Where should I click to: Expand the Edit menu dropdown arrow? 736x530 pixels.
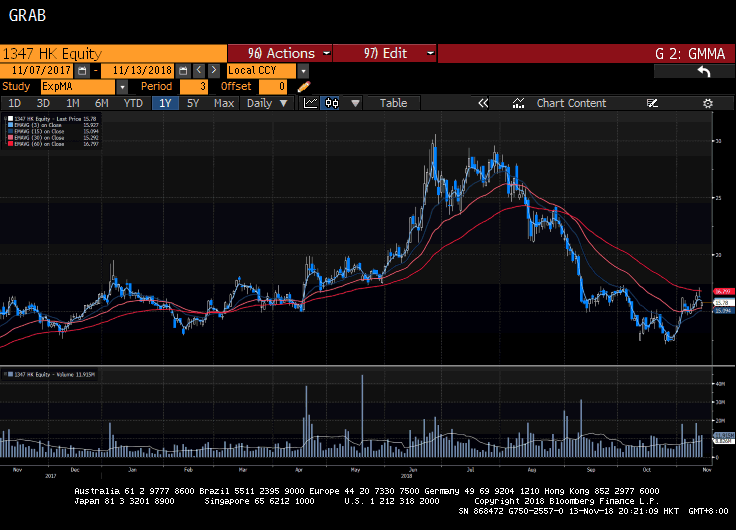coord(430,54)
